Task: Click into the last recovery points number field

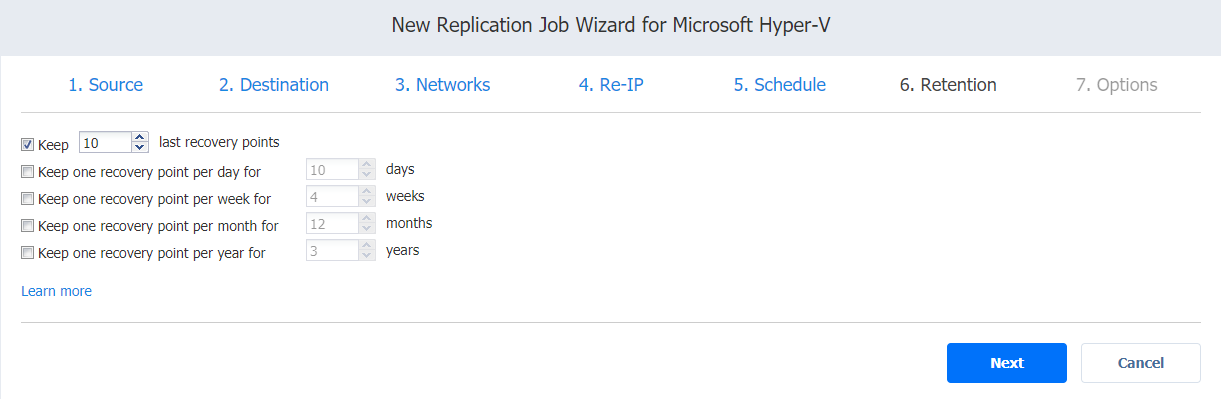Action: click(105, 143)
